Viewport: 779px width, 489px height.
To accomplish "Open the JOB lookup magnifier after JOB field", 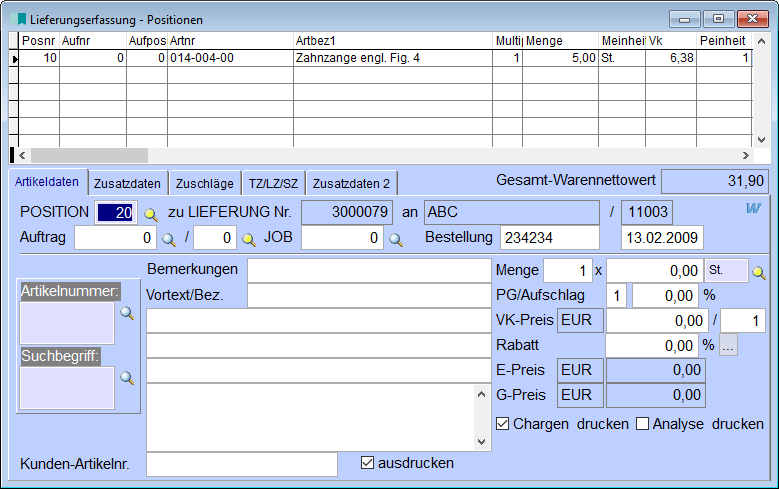I will [396, 238].
